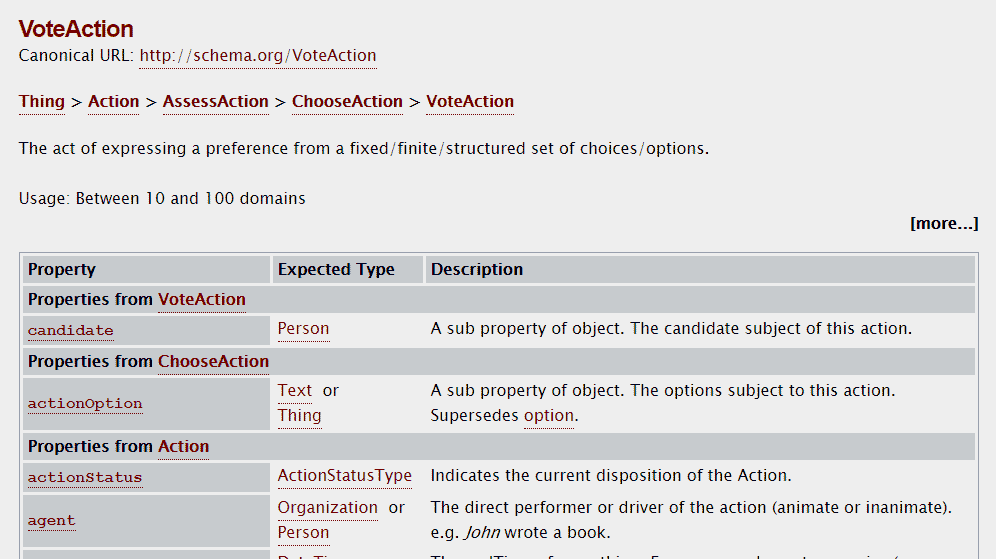The image size is (996, 559).
Task: Open Person type for candidate
Action: tap(304, 329)
